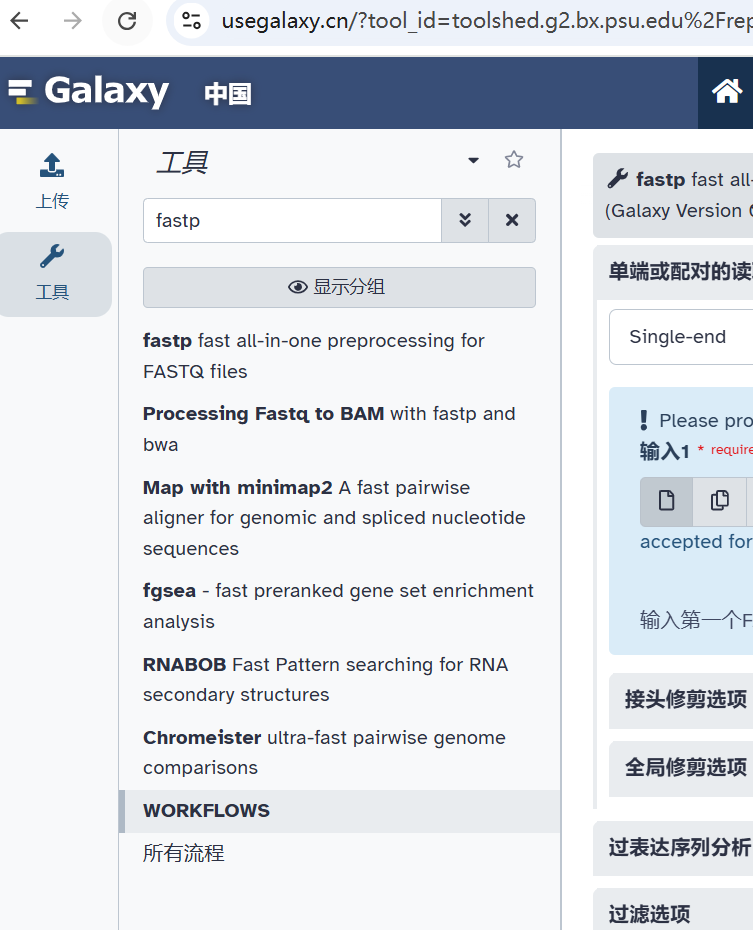Open the Map with minimap2 tool

pos(334,518)
